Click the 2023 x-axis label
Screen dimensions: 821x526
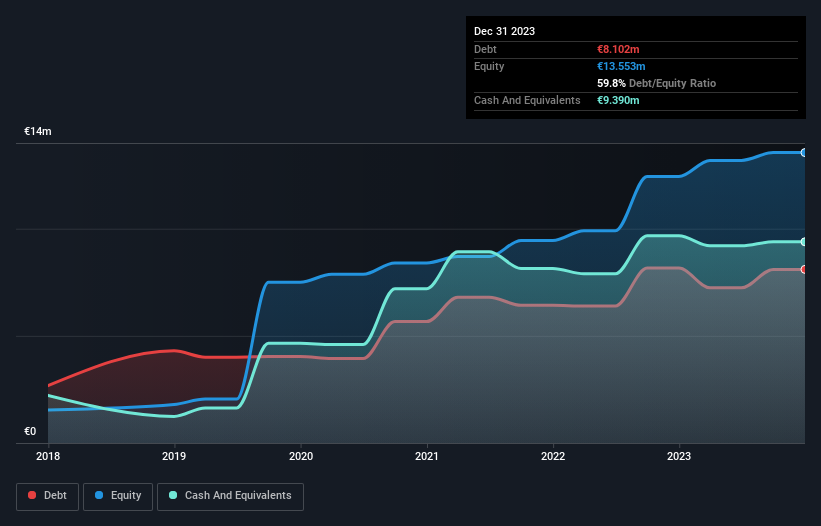(679, 456)
